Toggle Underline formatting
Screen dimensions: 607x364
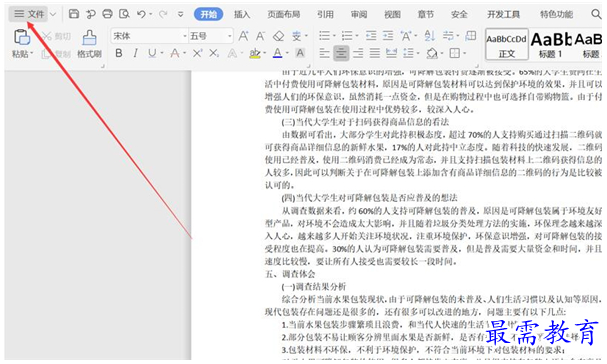[x=152, y=53]
